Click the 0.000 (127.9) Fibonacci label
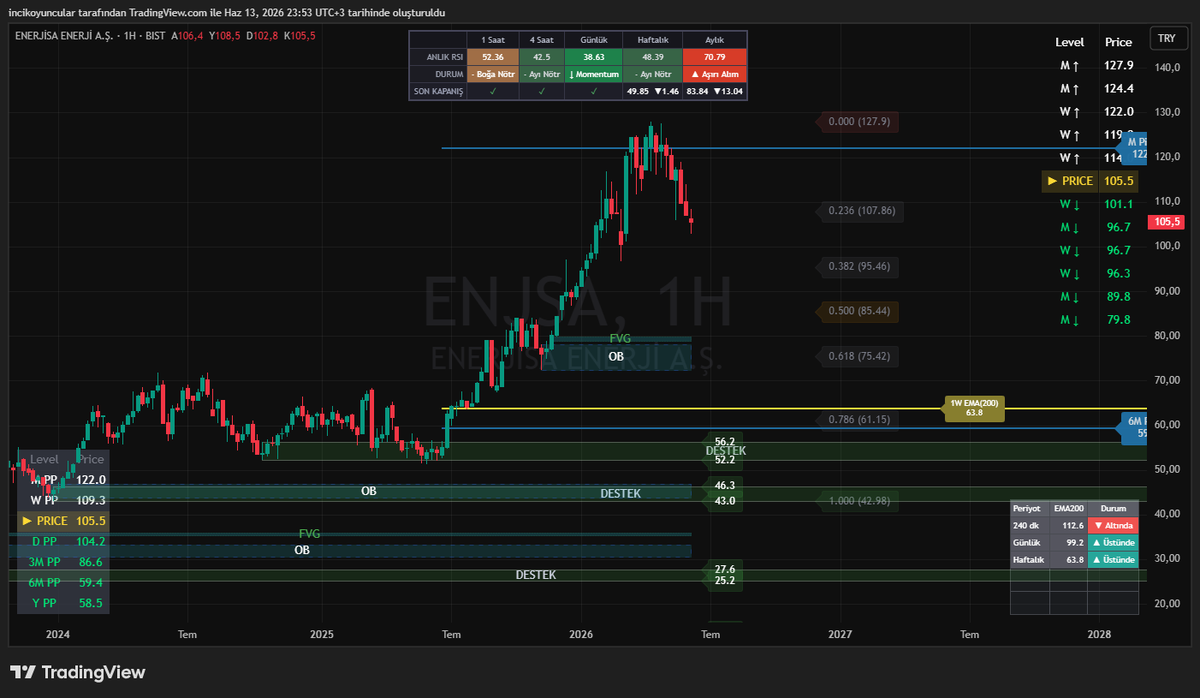Viewport: 1200px width, 698px height. click(x=859, y=121)
